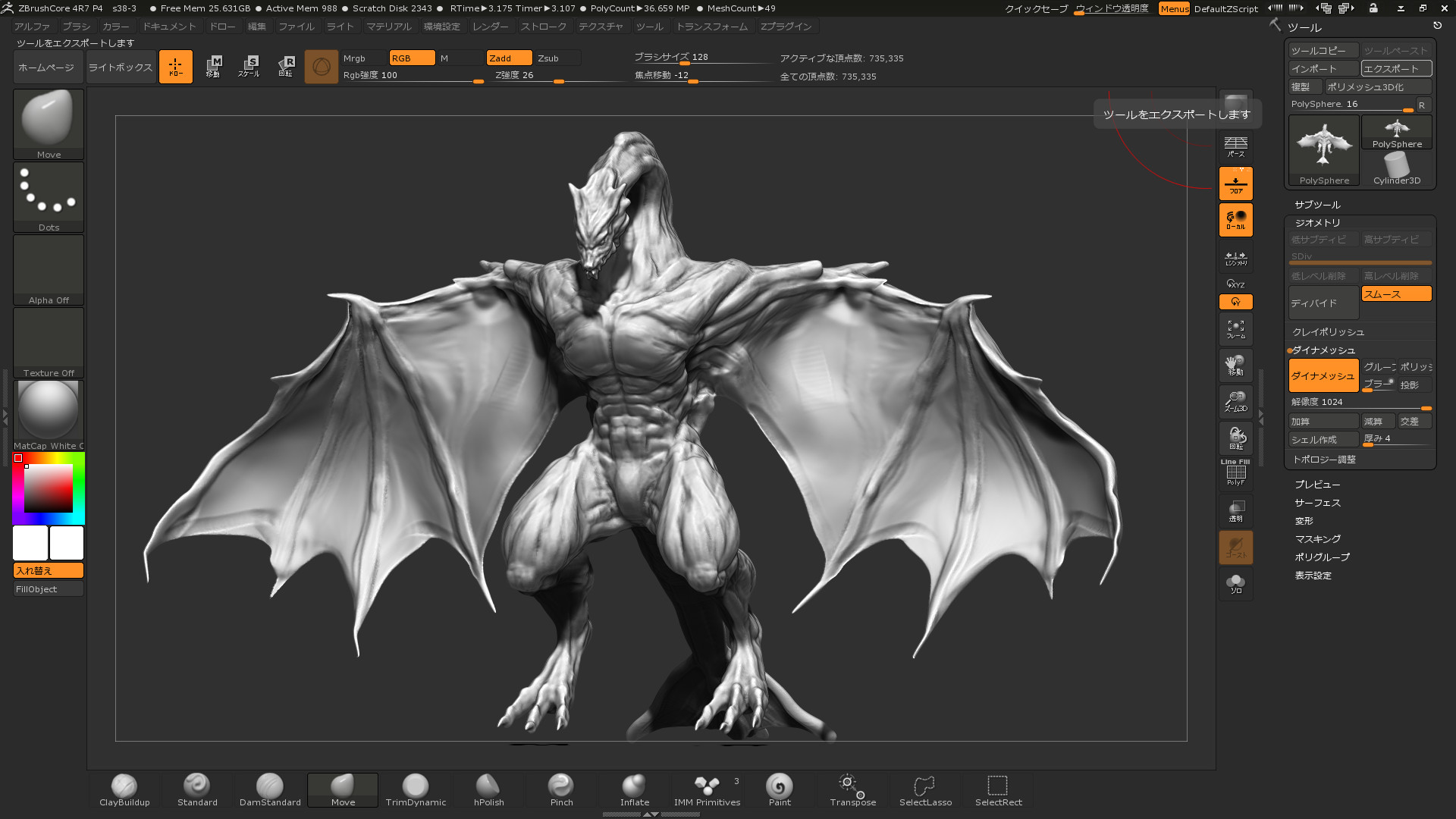Open the レンダー menu
This screenshot has height=819, width=1456.
pyautogui.click(x=490, y=26)
